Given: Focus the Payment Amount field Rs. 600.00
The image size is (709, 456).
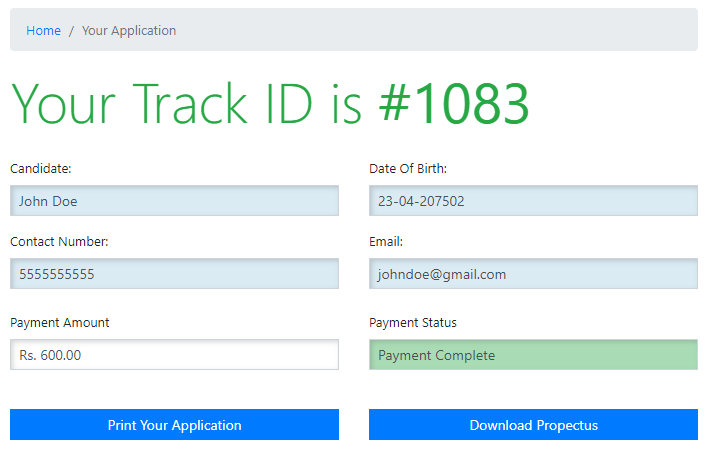Looking at the screenshot, I should click(174, 355).
